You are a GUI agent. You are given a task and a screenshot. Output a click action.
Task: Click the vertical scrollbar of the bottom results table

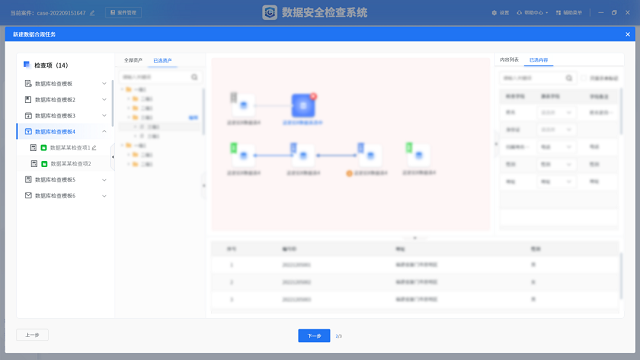(621, 276)
